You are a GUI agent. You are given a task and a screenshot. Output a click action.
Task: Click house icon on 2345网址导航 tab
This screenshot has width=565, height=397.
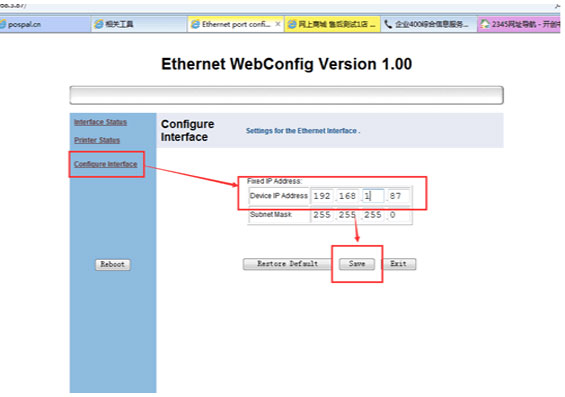pyautogui.click(x=485, y=24)
